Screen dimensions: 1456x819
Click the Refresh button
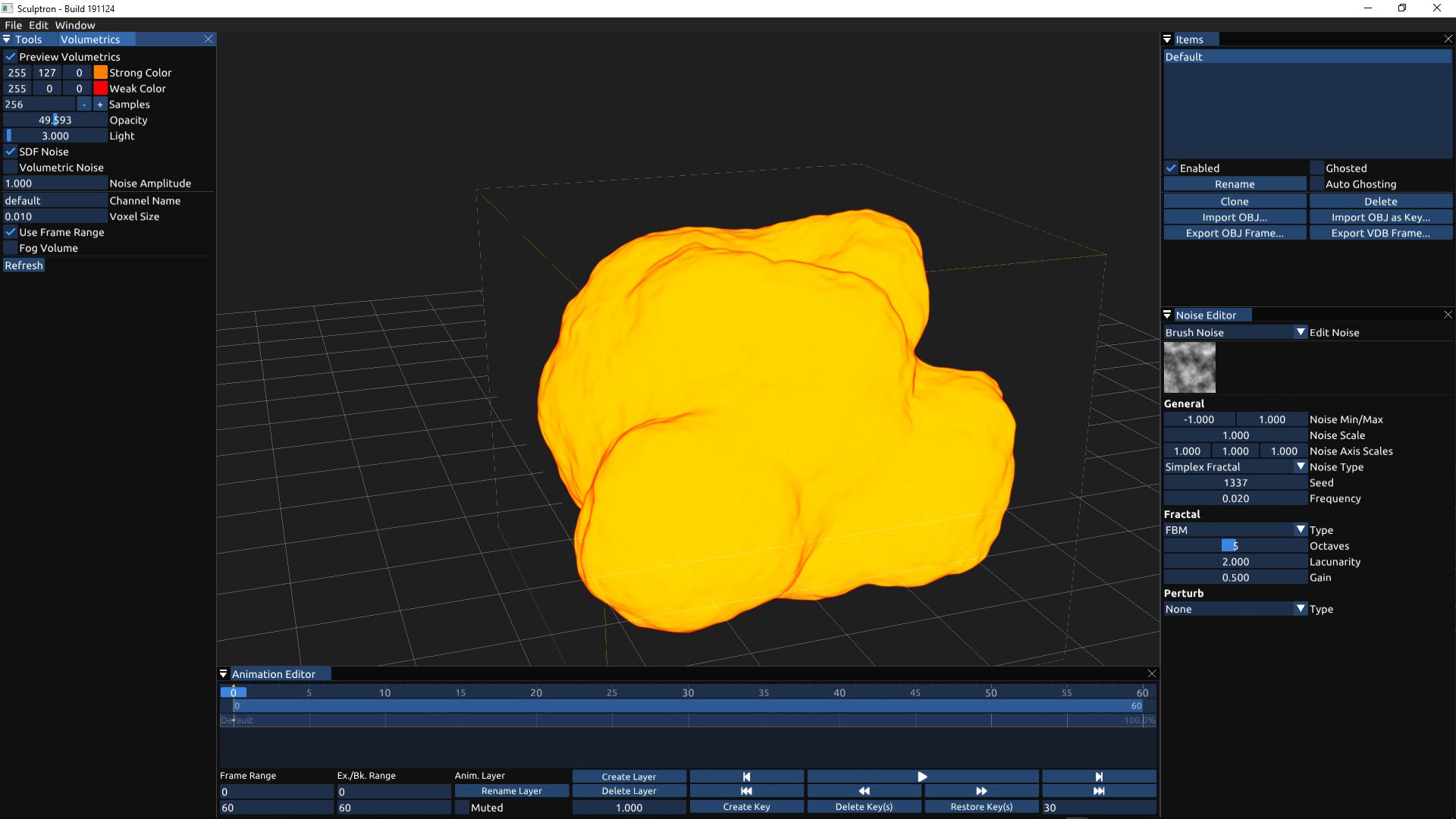[24, 265]
